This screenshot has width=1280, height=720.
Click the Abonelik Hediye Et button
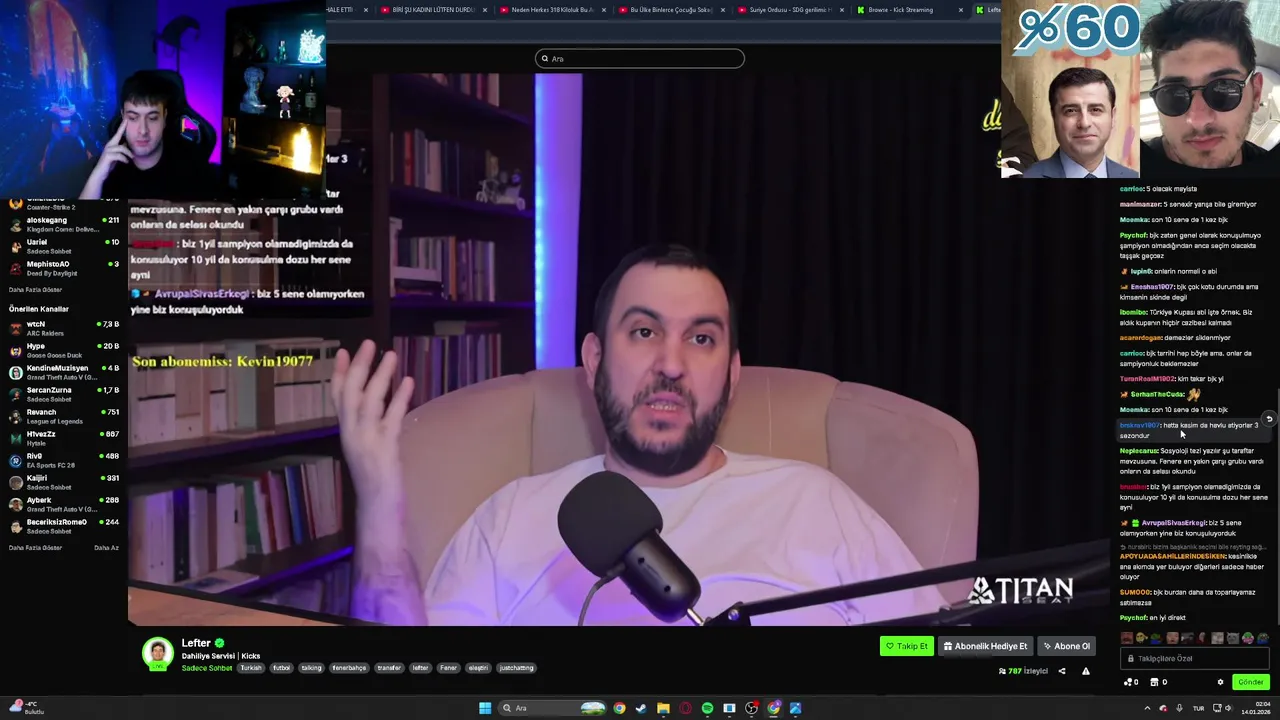pos(986,646)
